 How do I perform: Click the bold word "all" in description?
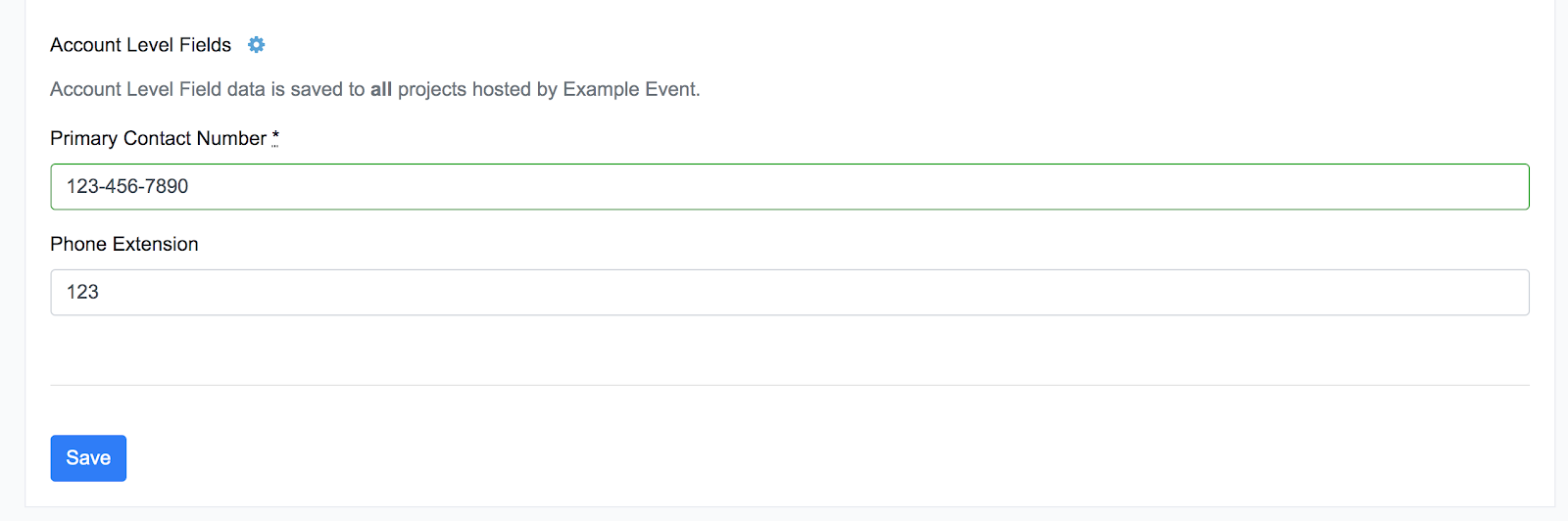pos(381,89)
